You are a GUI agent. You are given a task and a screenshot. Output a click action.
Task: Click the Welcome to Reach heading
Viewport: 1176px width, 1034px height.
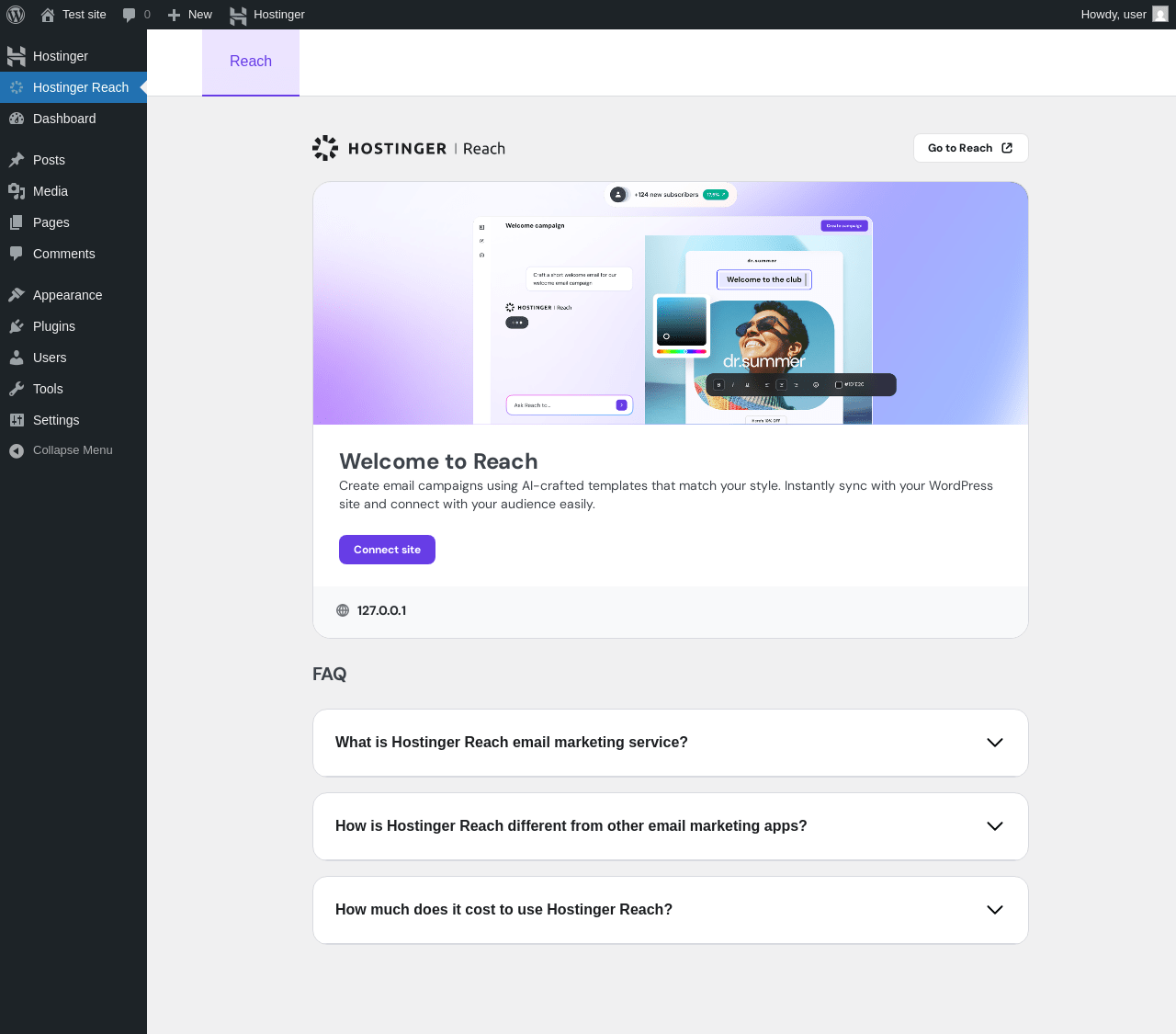point(438,461)
